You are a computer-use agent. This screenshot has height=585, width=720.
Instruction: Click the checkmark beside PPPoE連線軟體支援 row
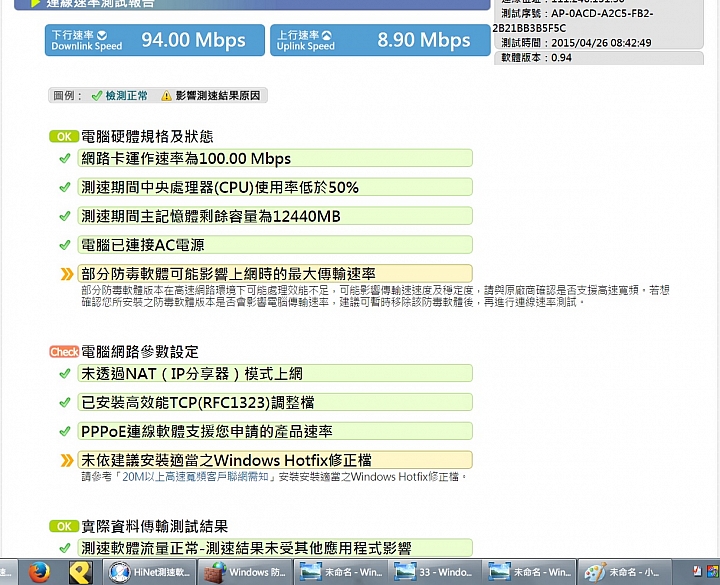tap(65, 431)
